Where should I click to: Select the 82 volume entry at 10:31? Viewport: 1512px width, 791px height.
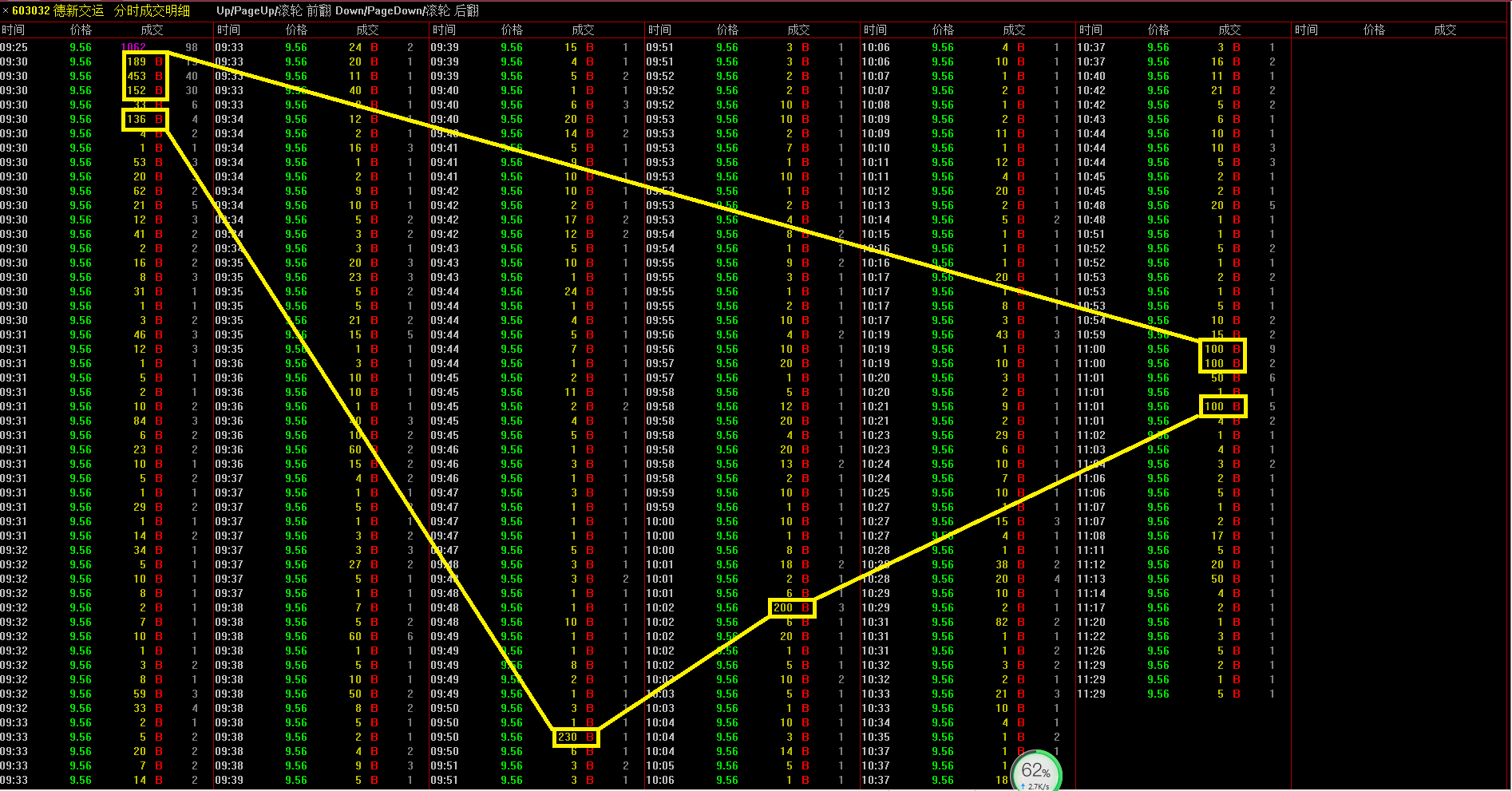pyautogui.click(x=1002, y=622)
